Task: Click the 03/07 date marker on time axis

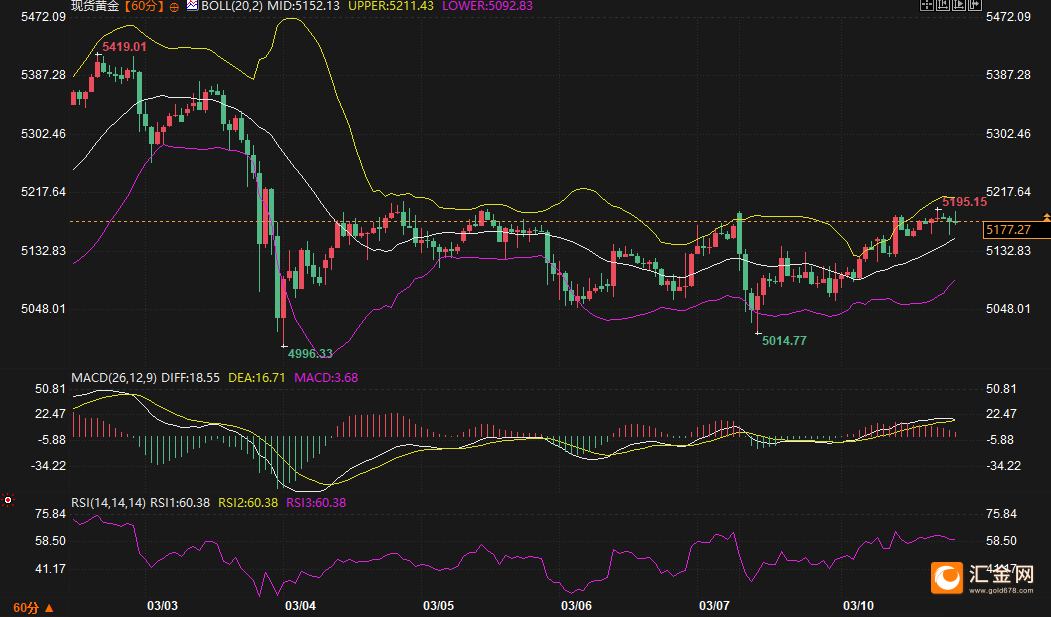Action: click(715, 606)
